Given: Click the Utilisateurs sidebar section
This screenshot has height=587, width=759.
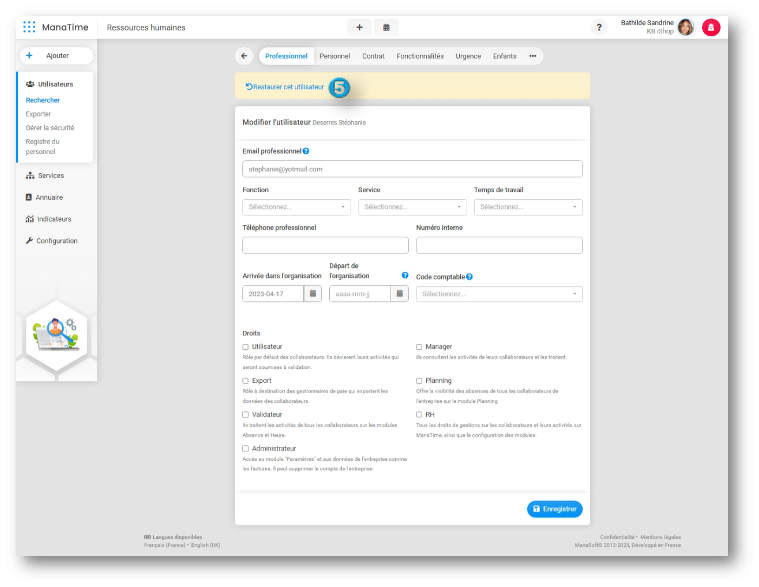Looking at the screenshot, I should point(49,84).
